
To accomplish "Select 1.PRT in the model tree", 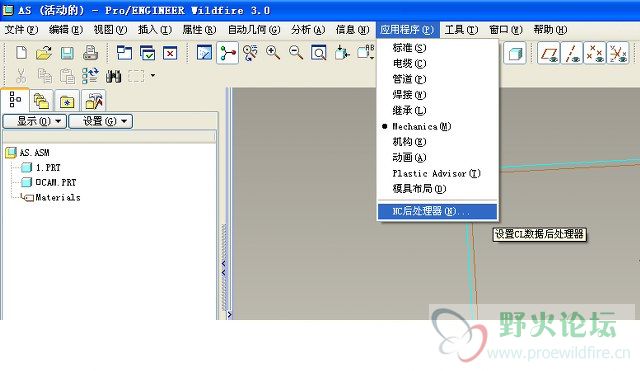I will (41, 168).
